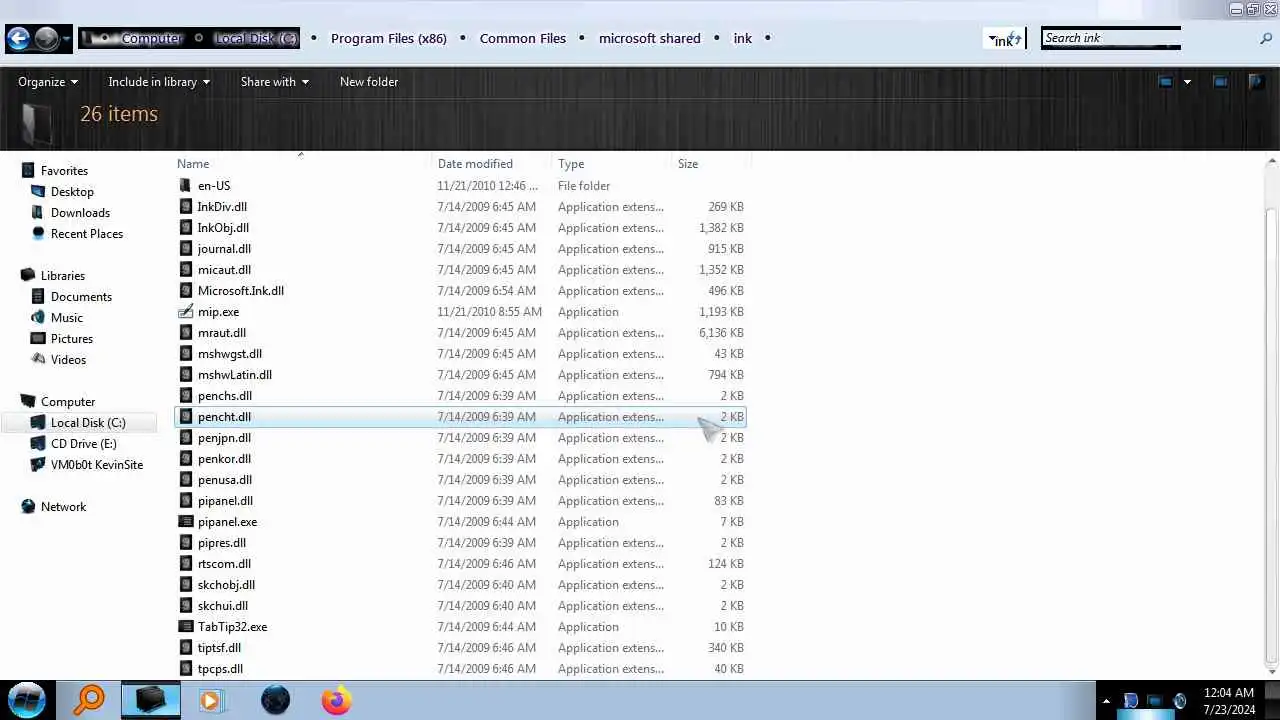The width and height of the screenshot is (1280, 720).
Task: Select the mip.exe file icon
Action: 185,312
